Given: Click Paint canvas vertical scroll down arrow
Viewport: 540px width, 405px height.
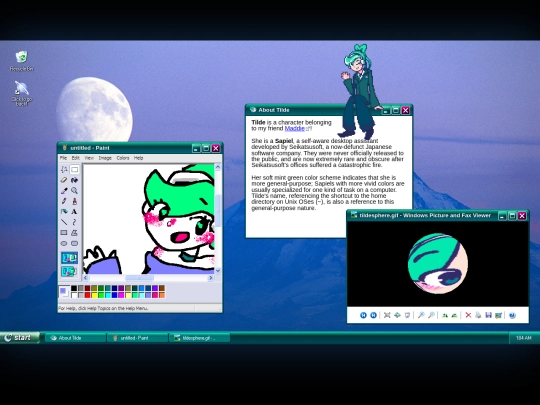Looking at the screenshot, I should [218, 271].
